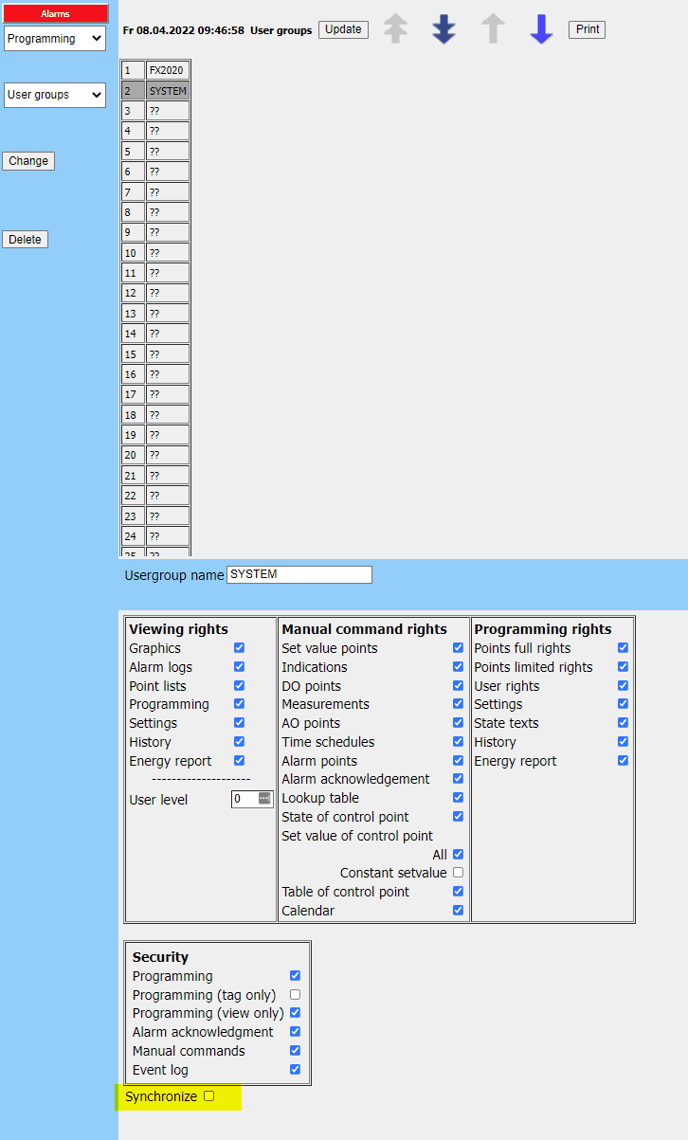
Task: Toggle Energy report under Programming rights
Action: click(623, 760)
